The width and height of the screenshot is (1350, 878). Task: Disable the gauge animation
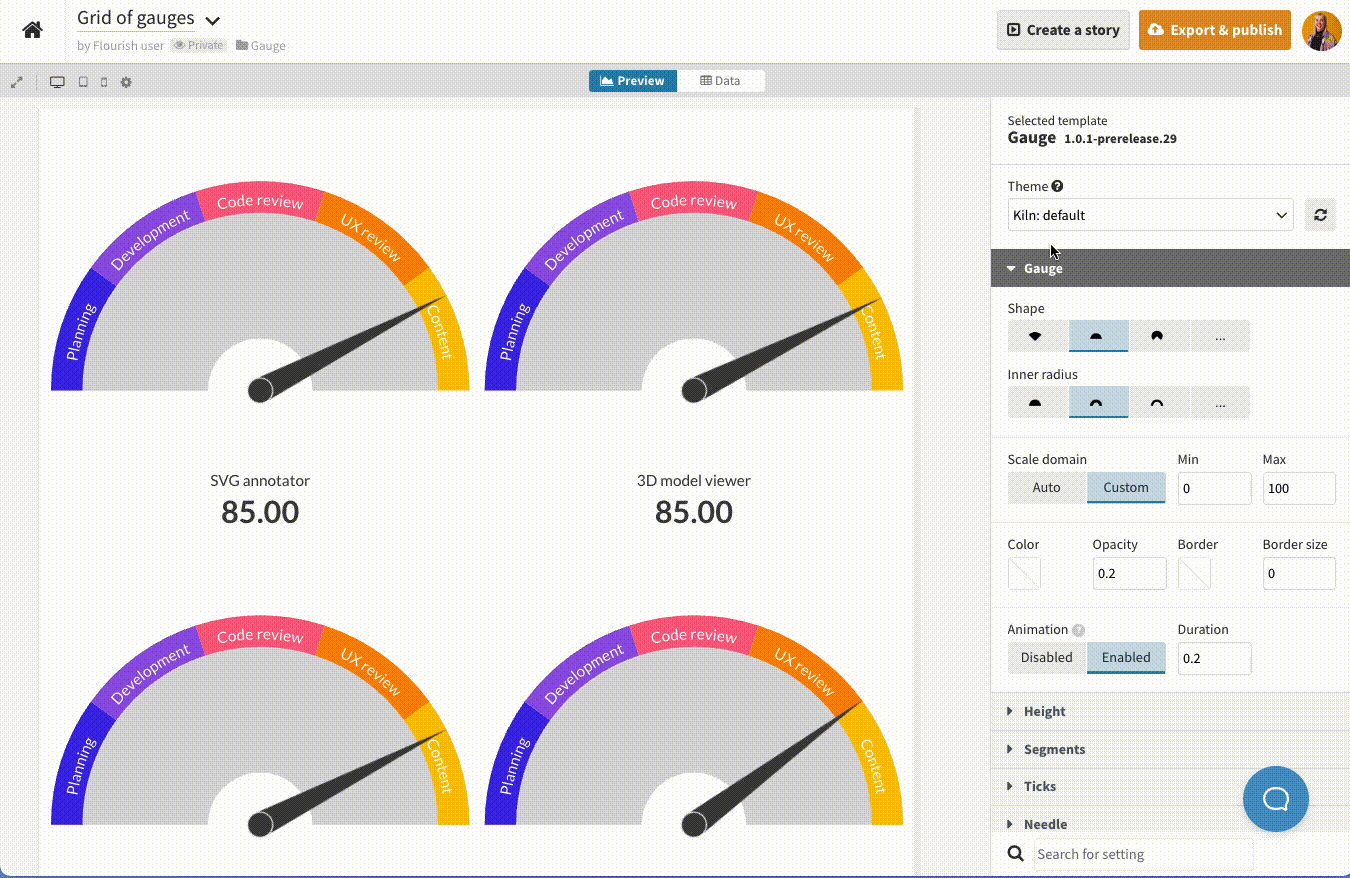tap(1046, 657)
